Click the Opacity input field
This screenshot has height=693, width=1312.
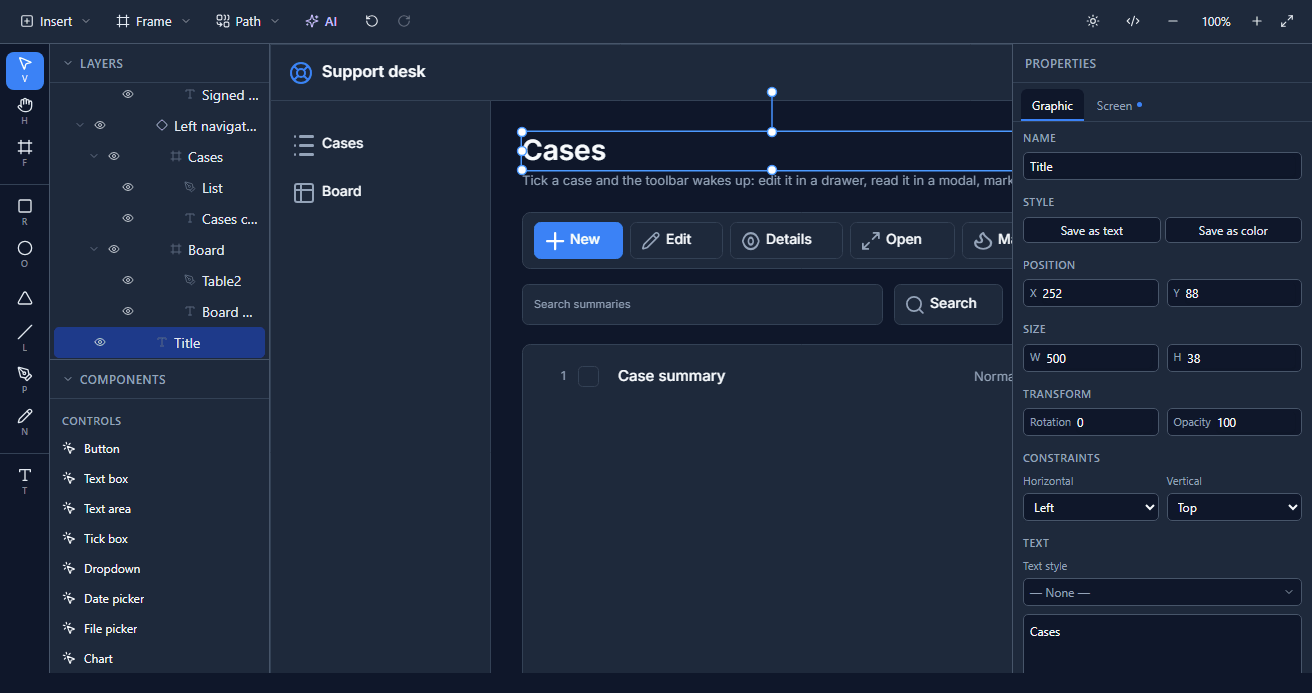point(1234,422)
